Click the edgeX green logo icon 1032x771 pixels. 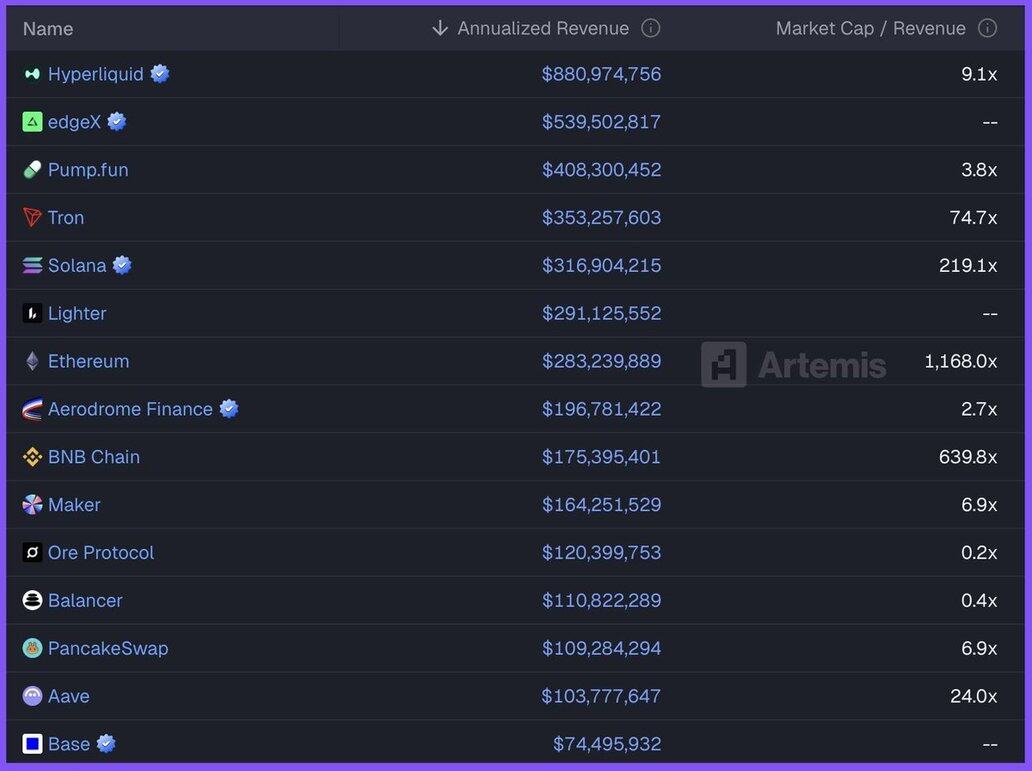32,122
